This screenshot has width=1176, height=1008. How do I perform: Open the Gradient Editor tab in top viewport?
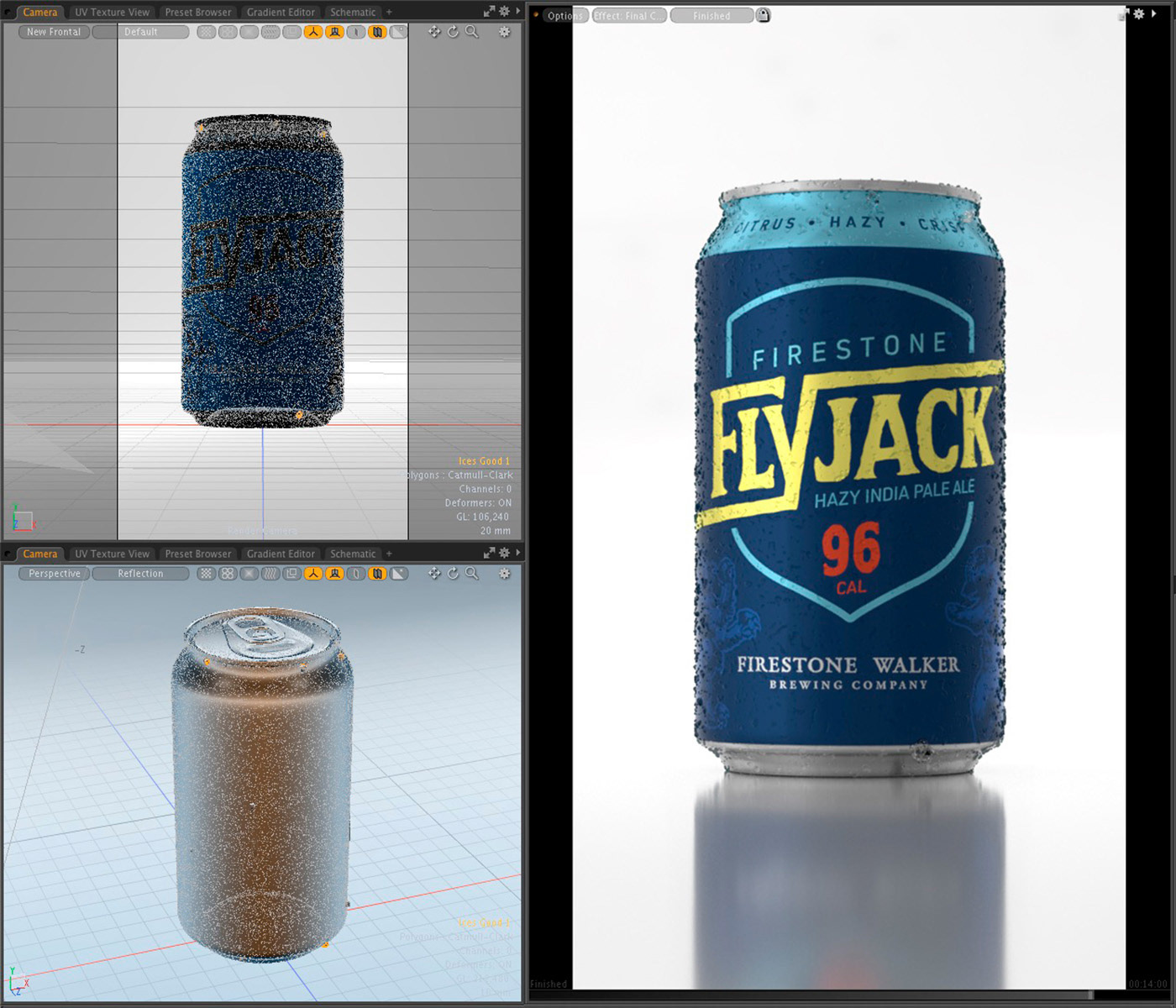click(281, 12)
